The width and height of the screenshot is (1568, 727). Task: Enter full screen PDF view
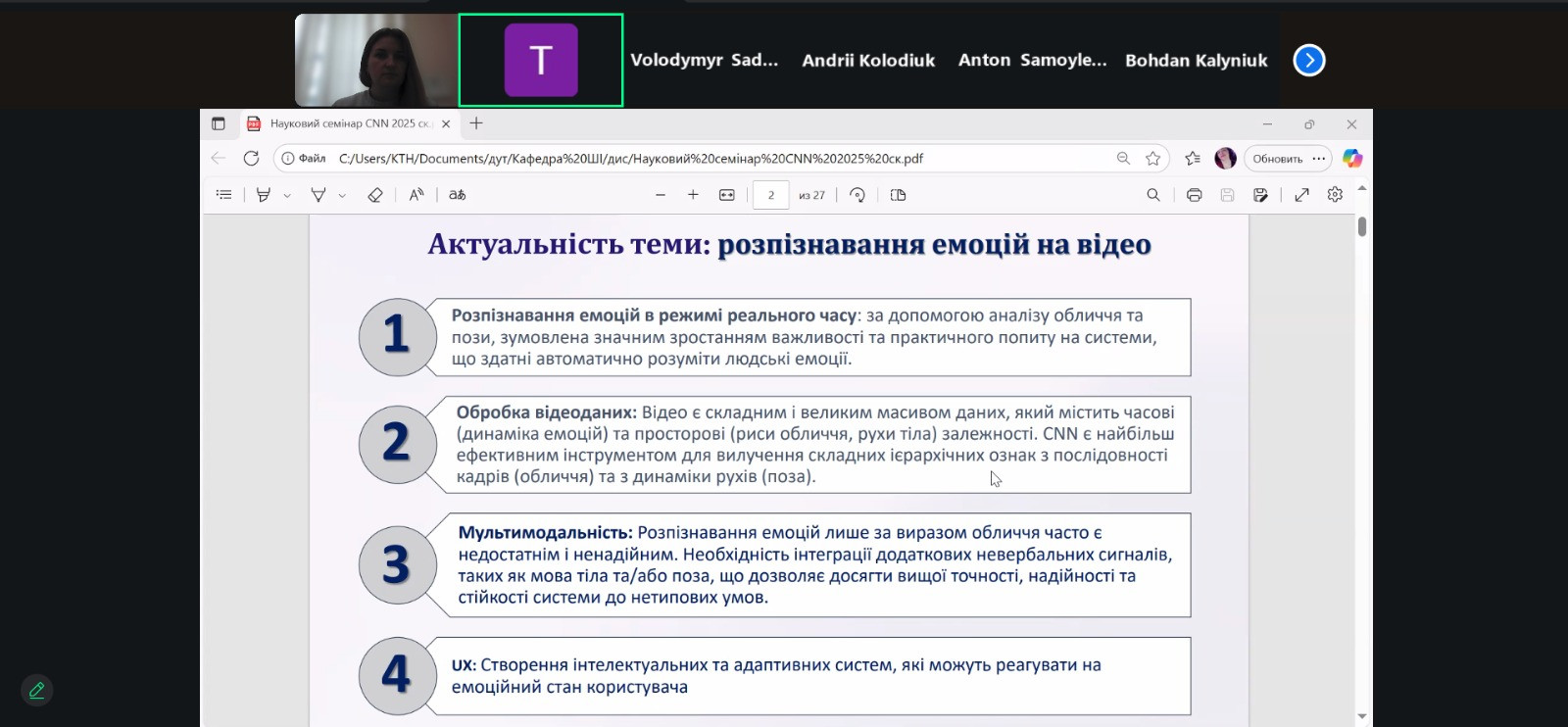point(1301,195)
